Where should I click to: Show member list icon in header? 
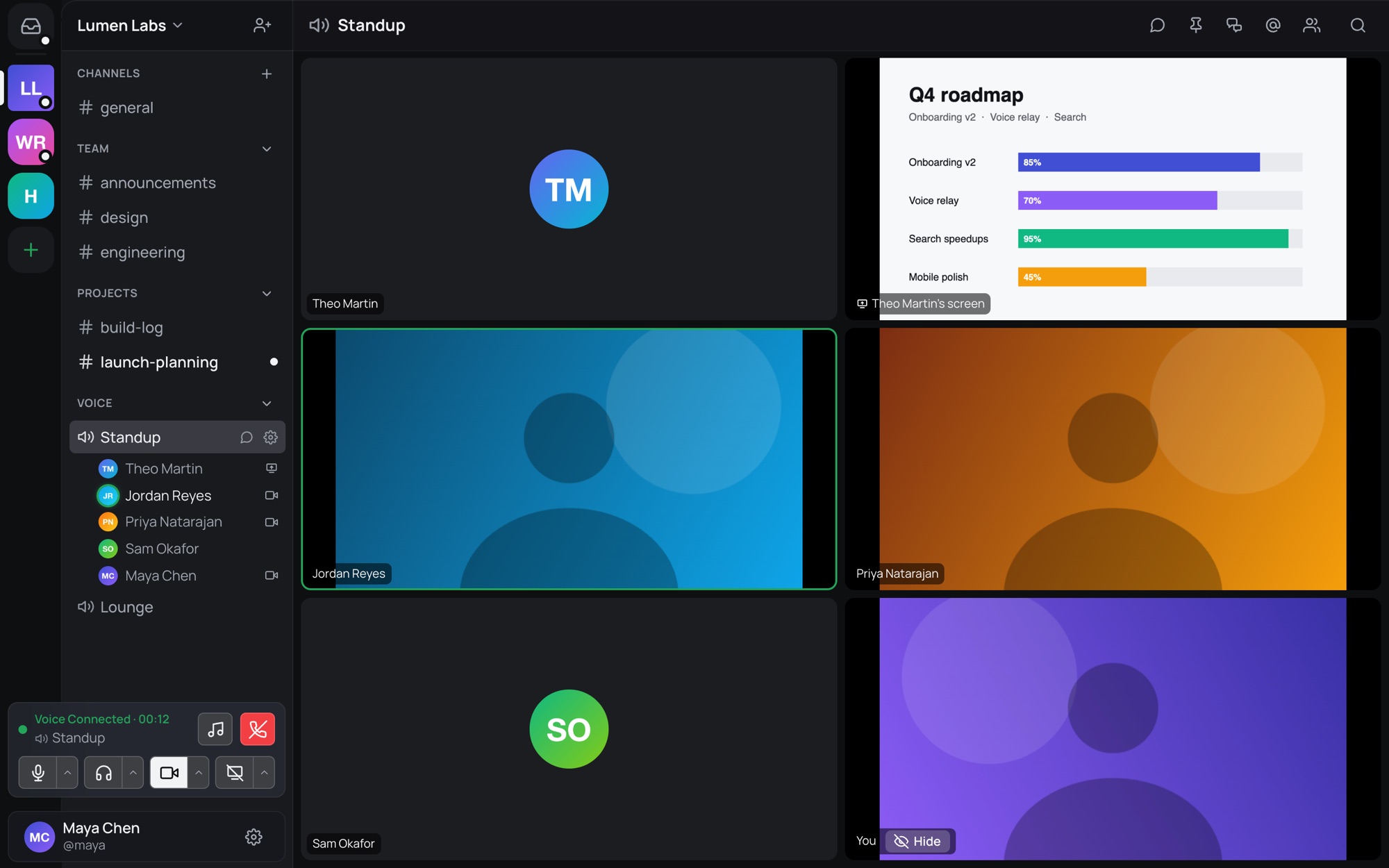[x=1312, y=26]
